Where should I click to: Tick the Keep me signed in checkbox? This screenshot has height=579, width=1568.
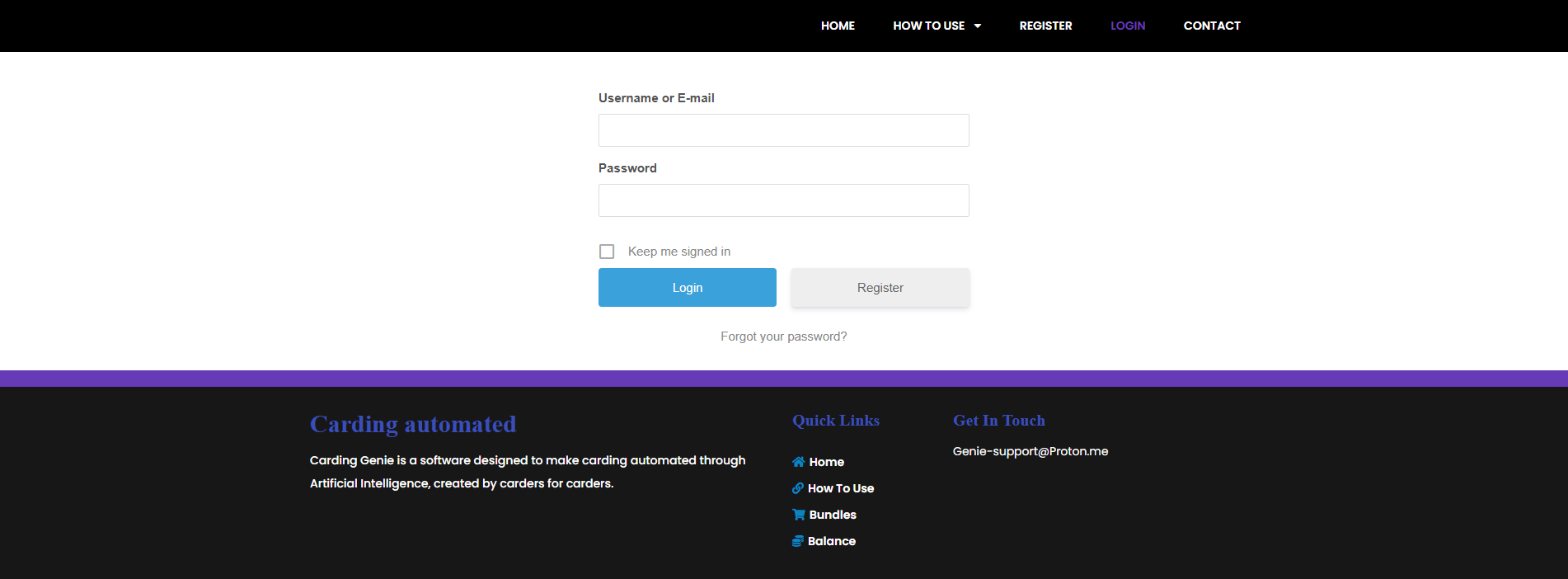pos(607,252)
